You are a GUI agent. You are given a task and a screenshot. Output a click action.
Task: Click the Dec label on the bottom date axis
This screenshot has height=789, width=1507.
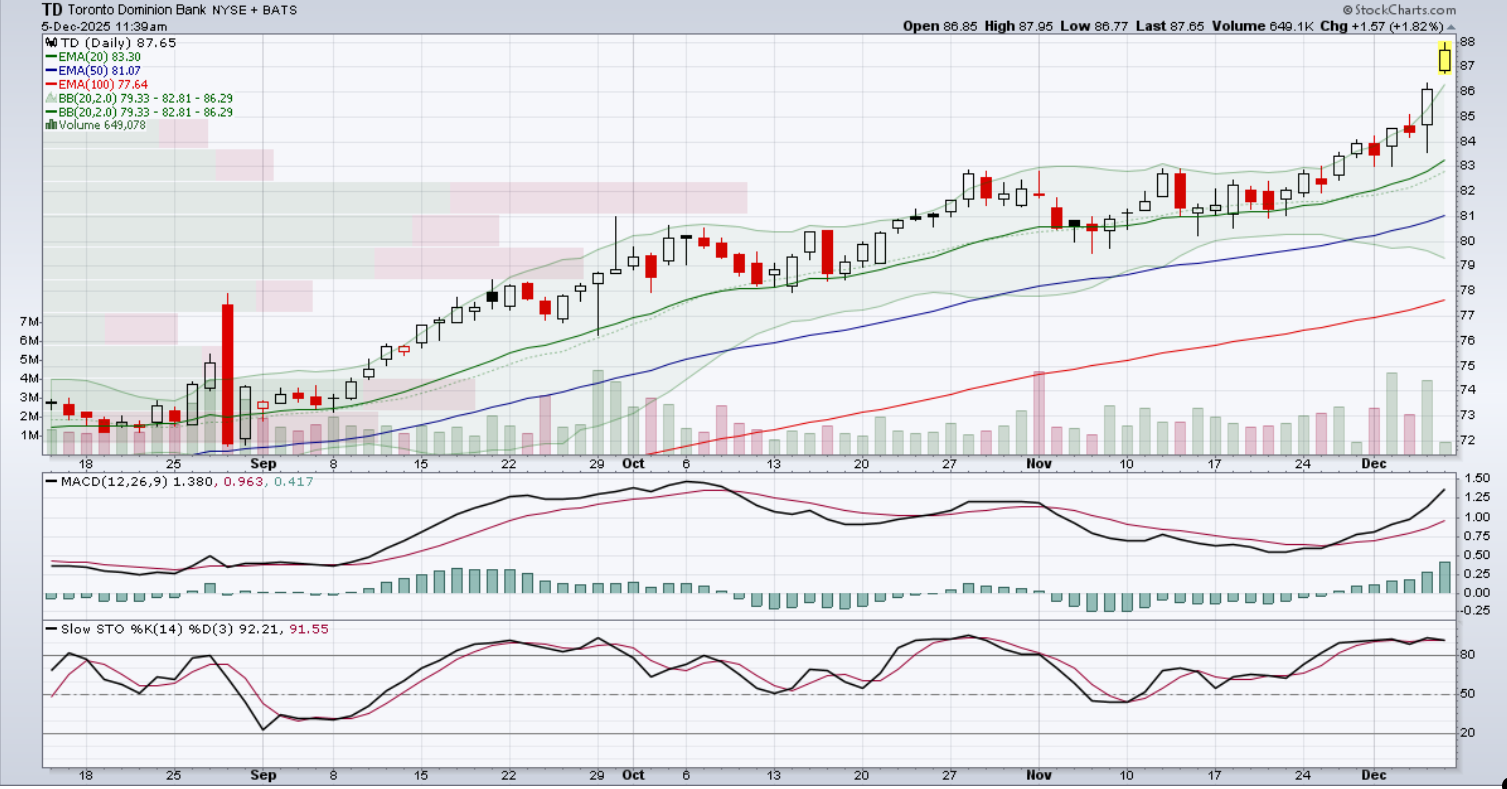pyautogui.click(x=1374, y=775)
